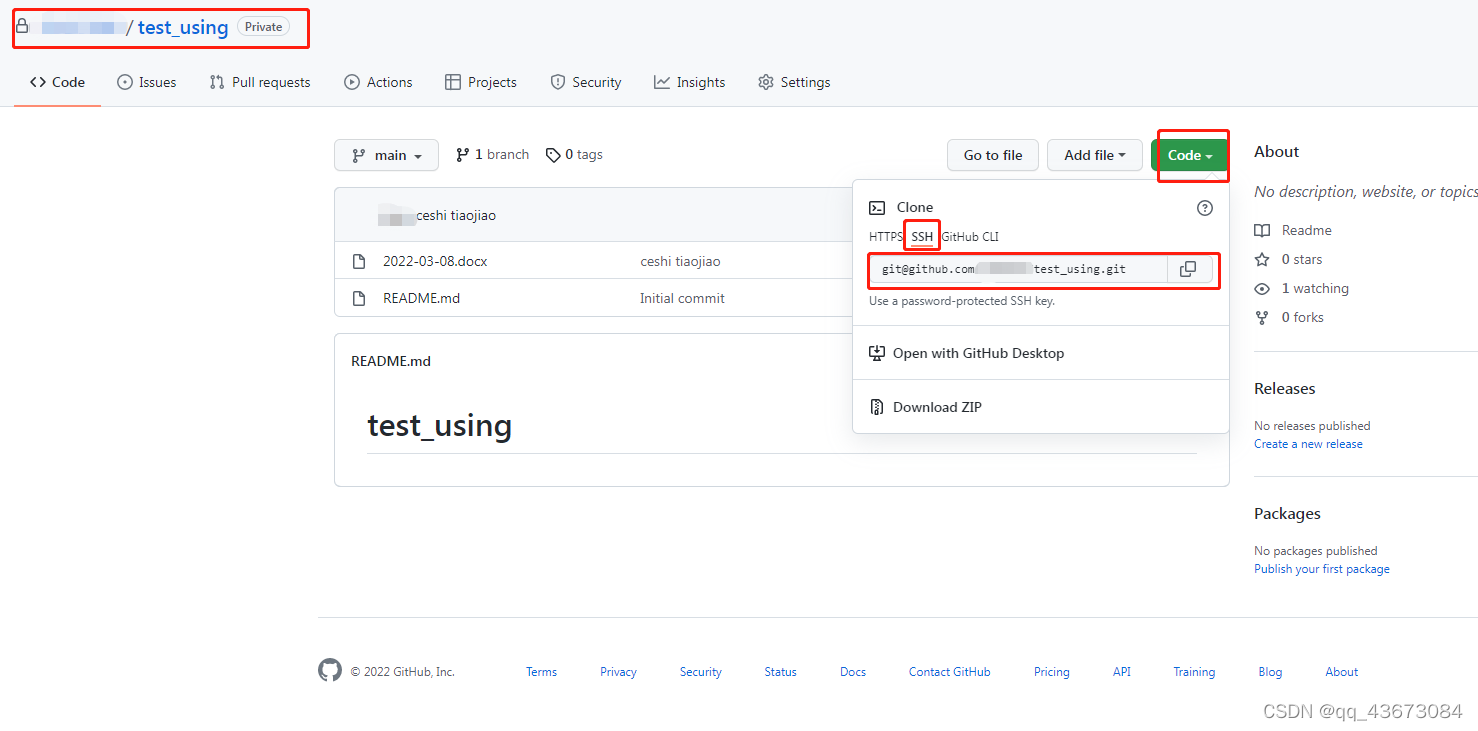View the Insights tab
The width and height of the screenshot is (1478, 731).
(689, 82)
